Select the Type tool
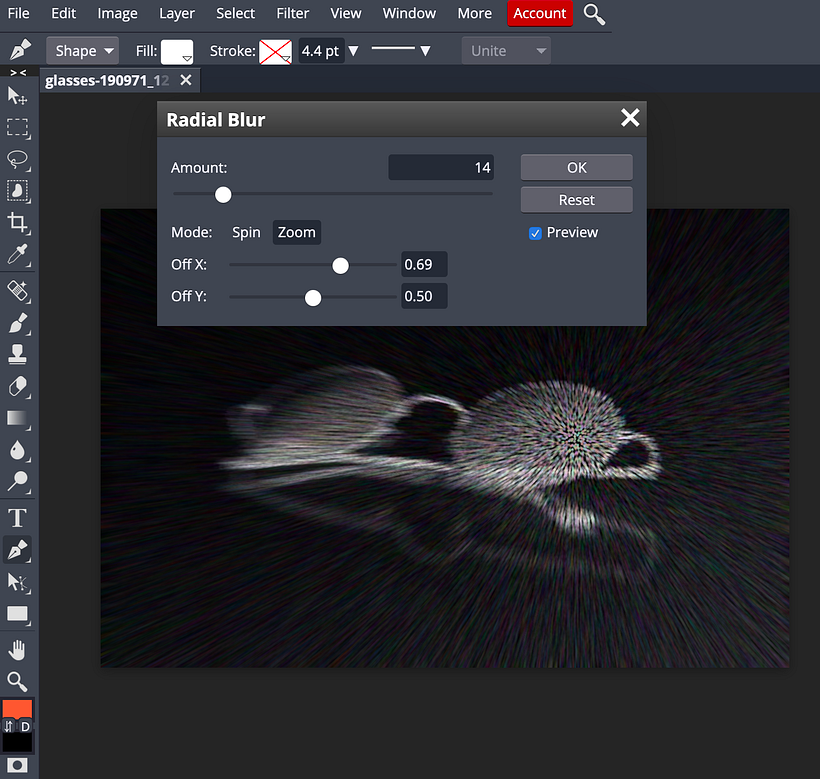820x779 pixels. point(17,518)
